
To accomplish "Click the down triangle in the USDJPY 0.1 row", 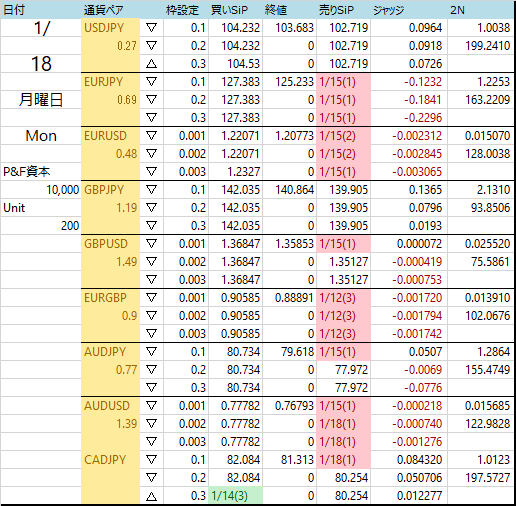I will tap(151, 28).
